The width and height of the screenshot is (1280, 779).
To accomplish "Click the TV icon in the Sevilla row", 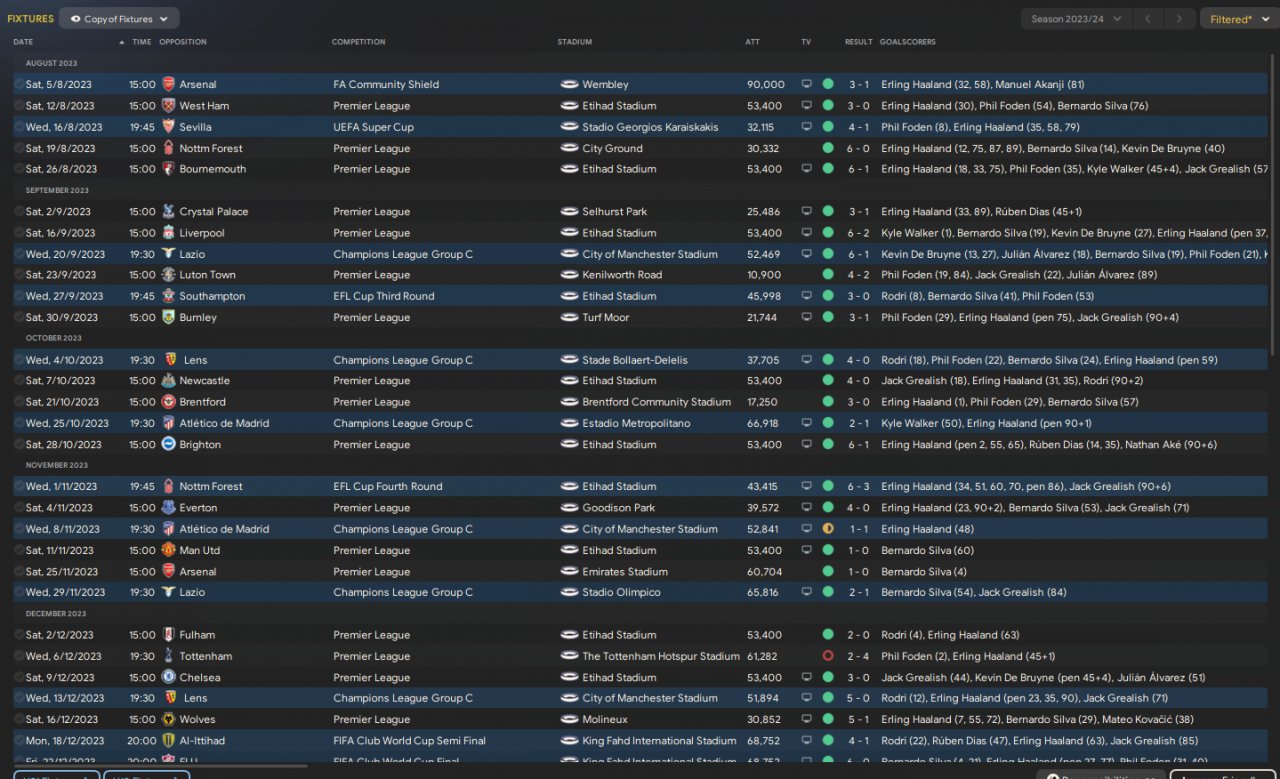I will point(806,127).
